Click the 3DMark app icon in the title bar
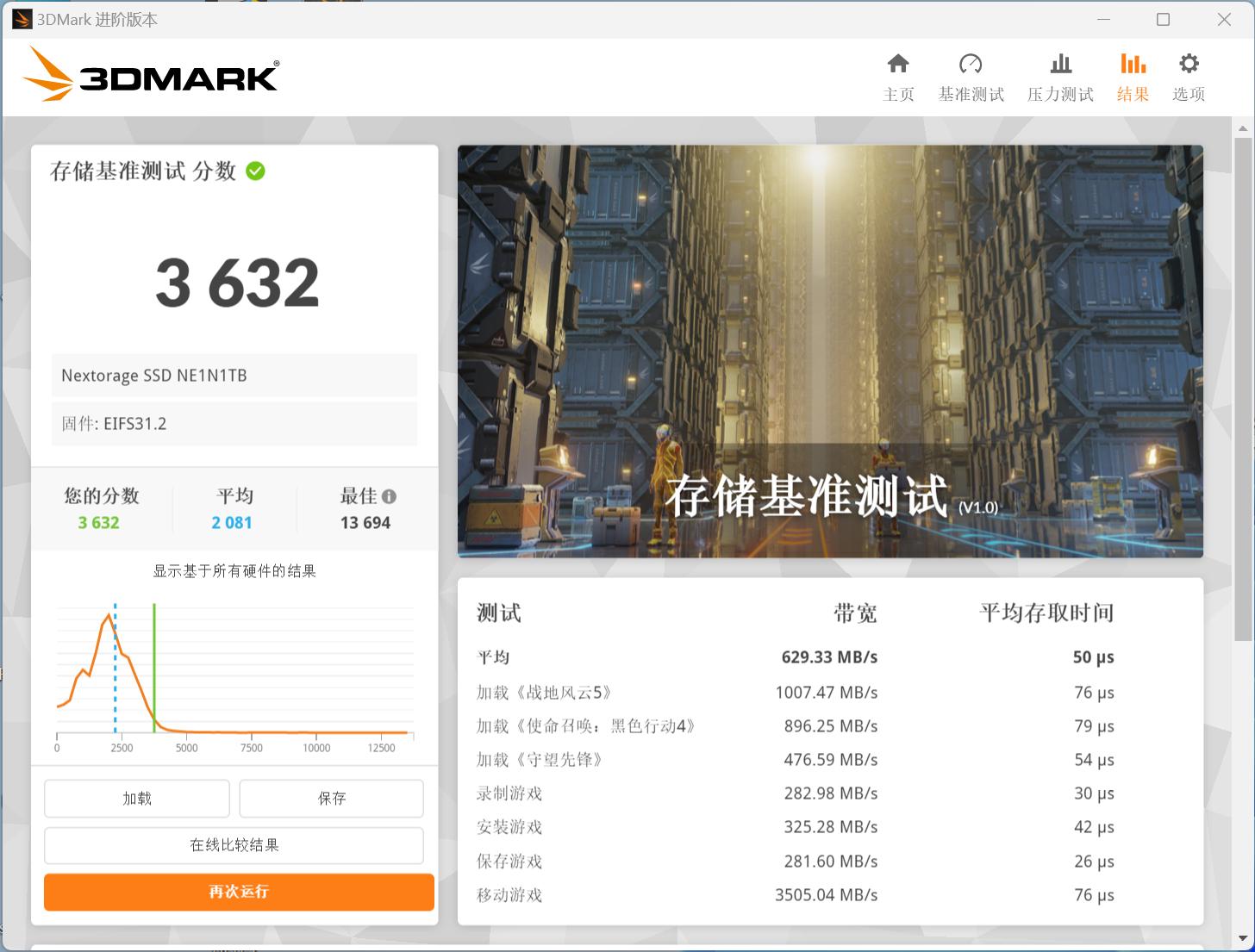The image size is (1255, 952). tap(21, 19)
